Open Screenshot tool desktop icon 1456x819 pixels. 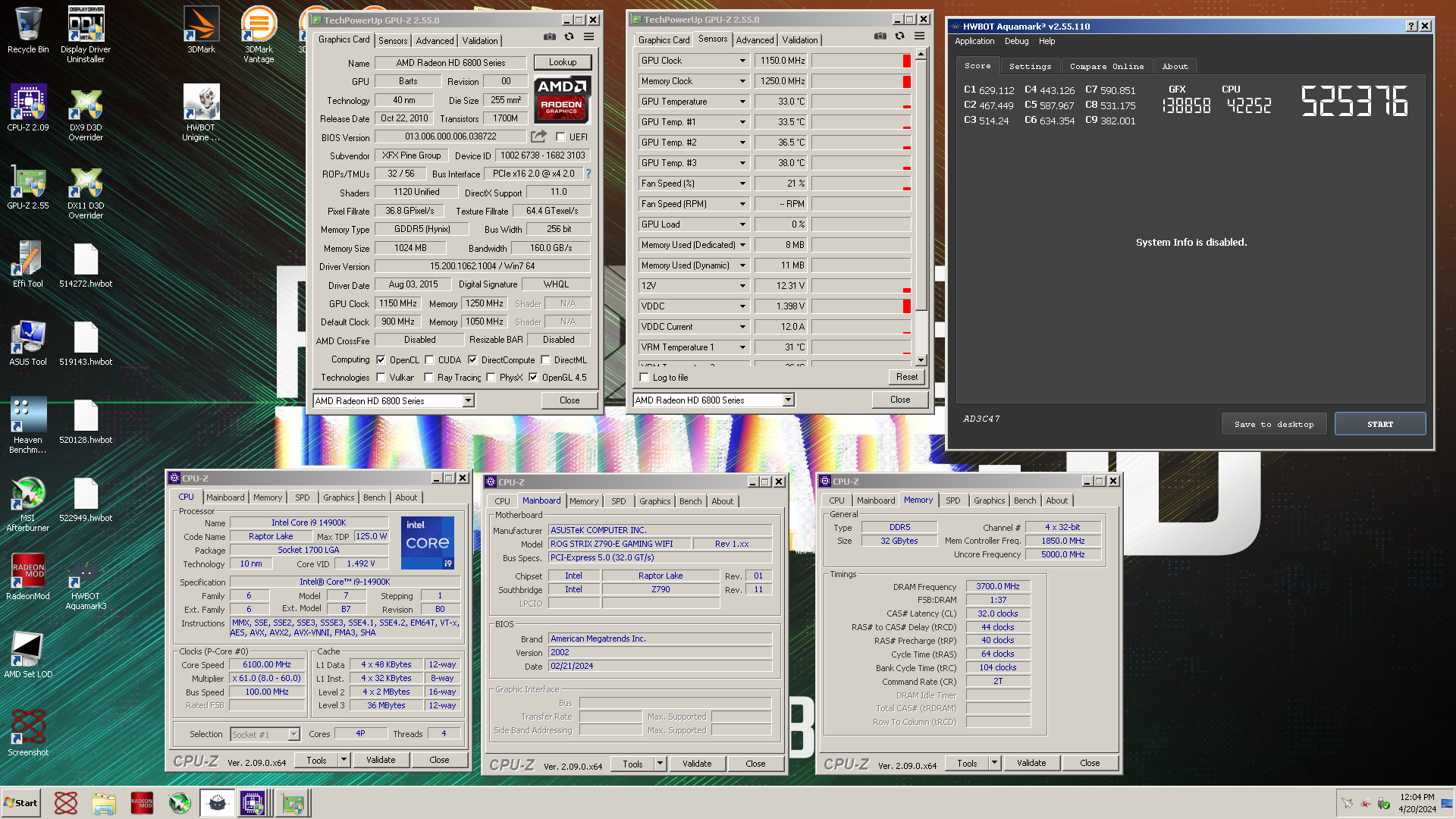(28, 733)
